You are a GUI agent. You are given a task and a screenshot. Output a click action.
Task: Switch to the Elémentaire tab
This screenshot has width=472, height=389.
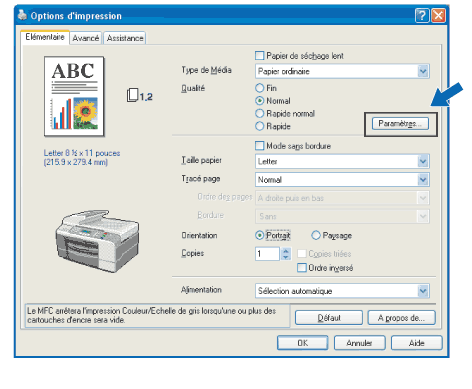pos(45,37)
